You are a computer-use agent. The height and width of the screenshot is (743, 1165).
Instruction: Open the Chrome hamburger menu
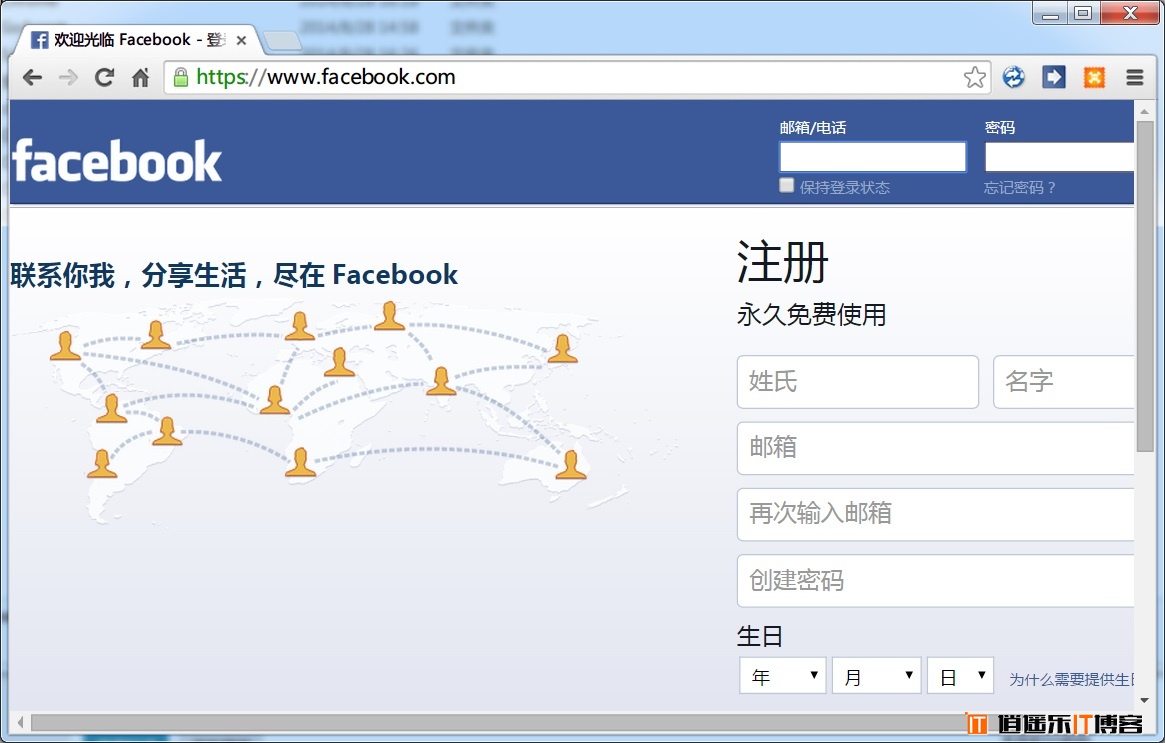(1135, 77)
